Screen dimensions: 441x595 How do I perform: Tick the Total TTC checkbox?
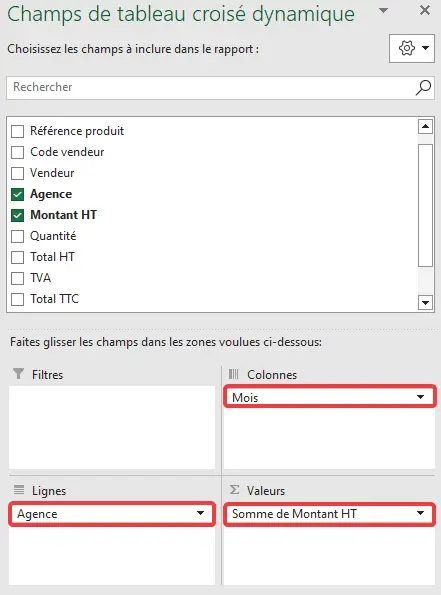pyautogui.click(x=17, y=299)
